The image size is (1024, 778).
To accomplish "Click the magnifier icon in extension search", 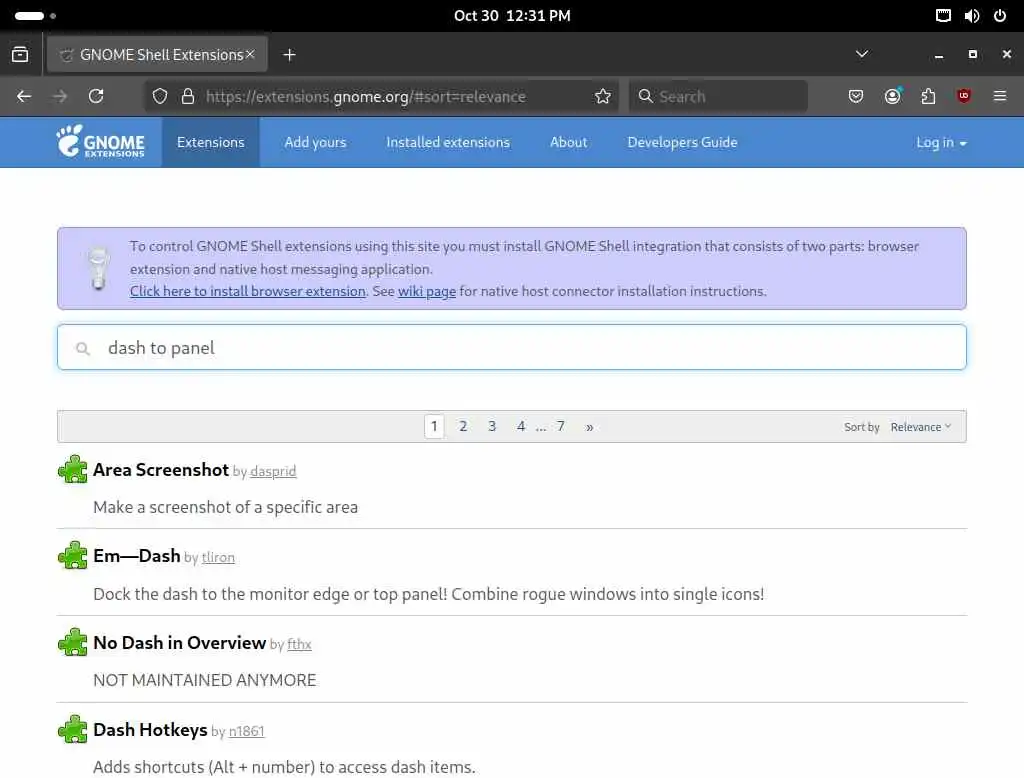I will (x=83, y=348).
